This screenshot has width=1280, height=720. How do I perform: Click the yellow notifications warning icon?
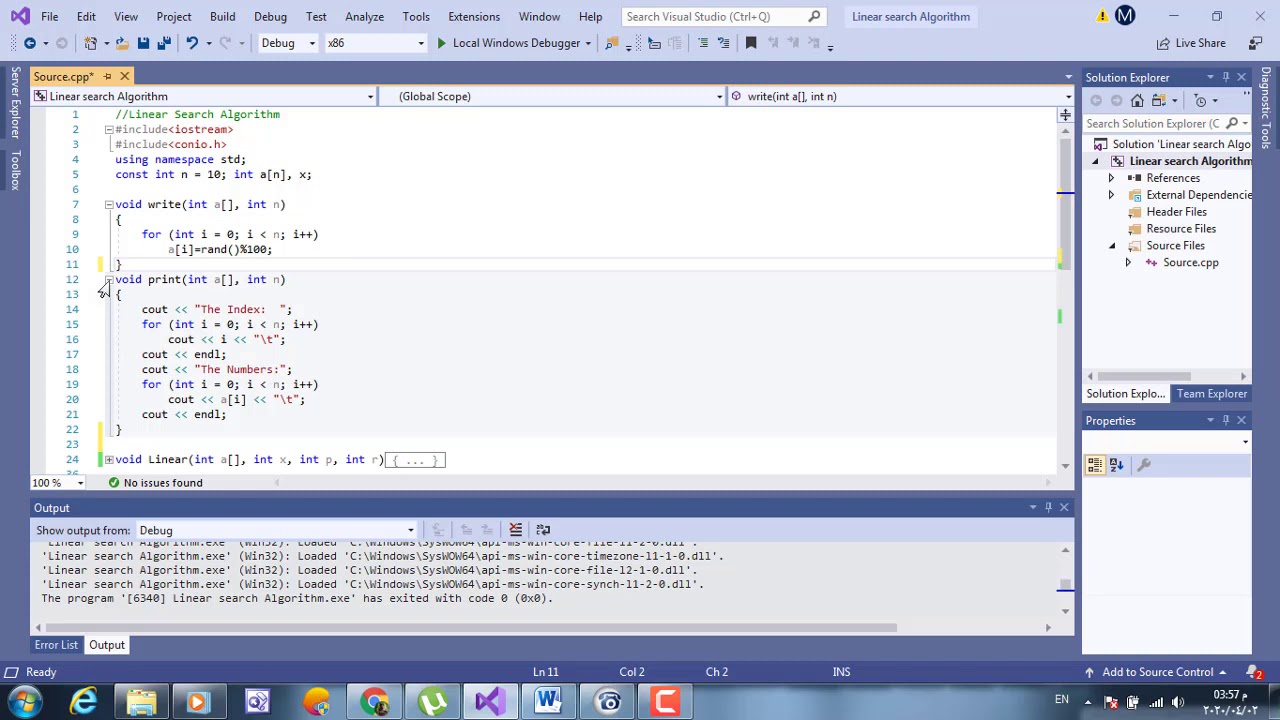(x=1102, y=16)
